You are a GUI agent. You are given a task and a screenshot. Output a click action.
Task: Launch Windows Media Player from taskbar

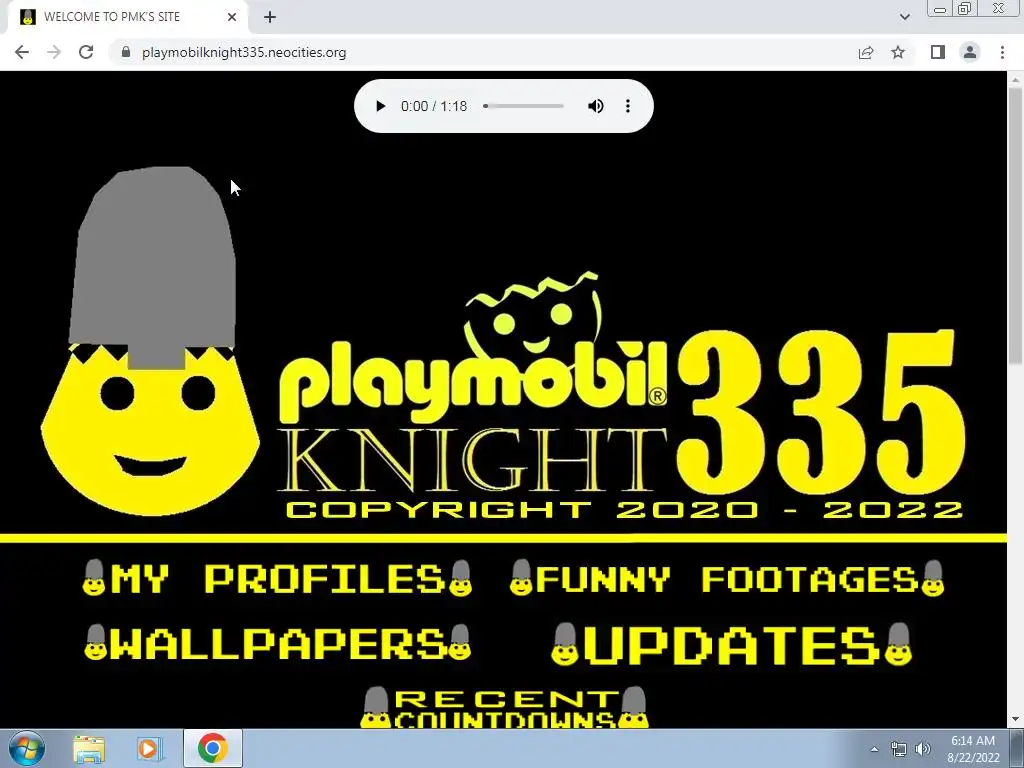click(149, 748)
